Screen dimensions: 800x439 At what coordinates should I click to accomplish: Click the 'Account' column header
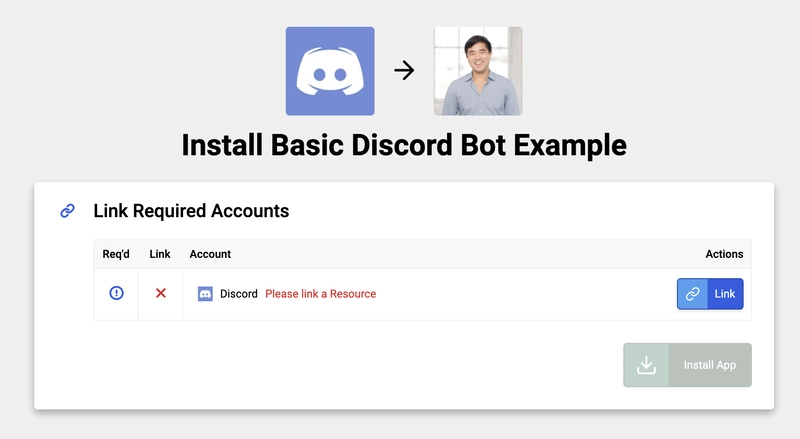point(210,254)
